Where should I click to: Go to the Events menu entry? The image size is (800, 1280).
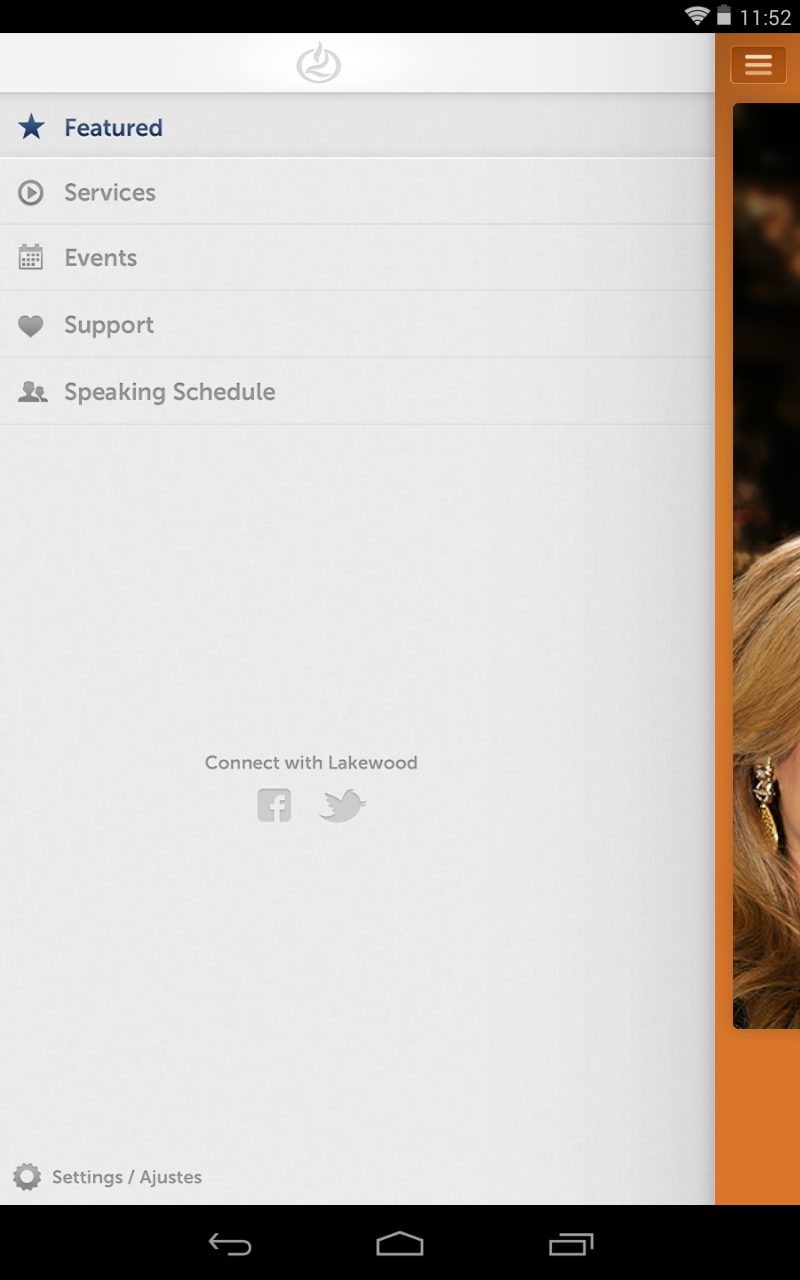(x=357, y=258)
